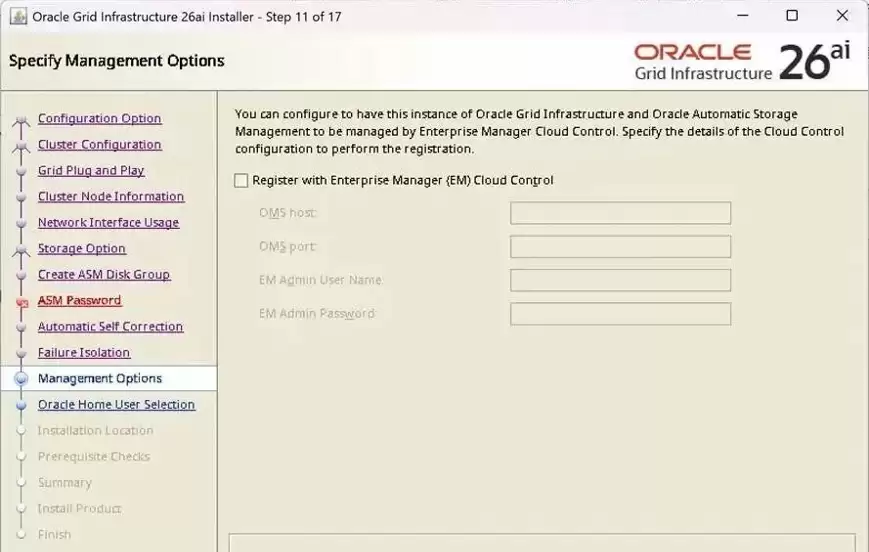
Task: Navigate to Network Interface Usage step
Action: [109, 223]
